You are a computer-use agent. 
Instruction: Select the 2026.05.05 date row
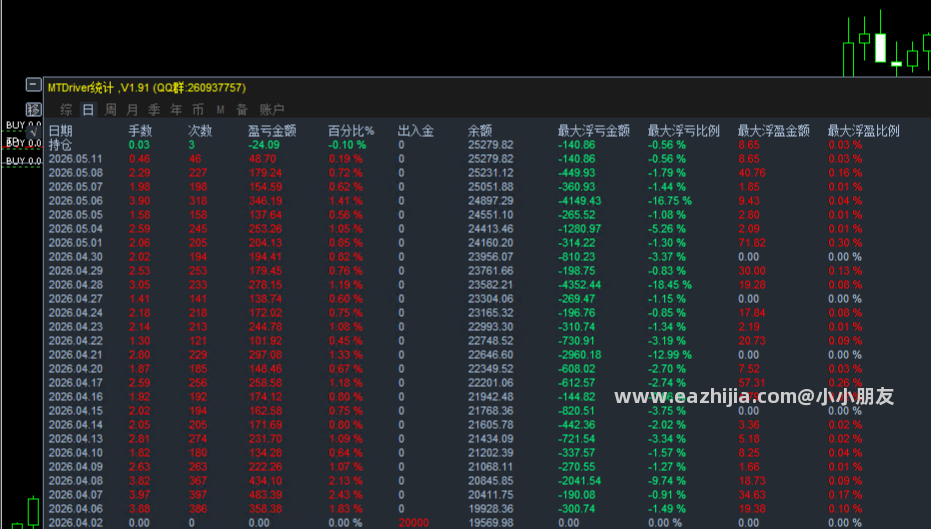click(75, 215)
